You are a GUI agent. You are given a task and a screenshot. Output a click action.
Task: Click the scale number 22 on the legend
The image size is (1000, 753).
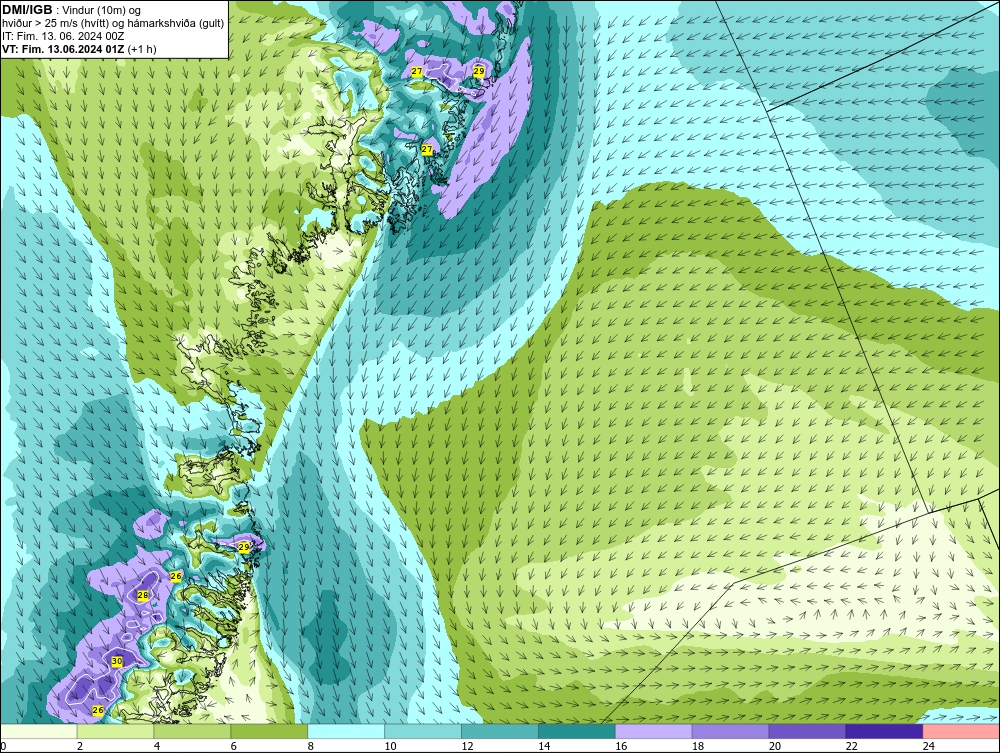(x=851, y=746)
